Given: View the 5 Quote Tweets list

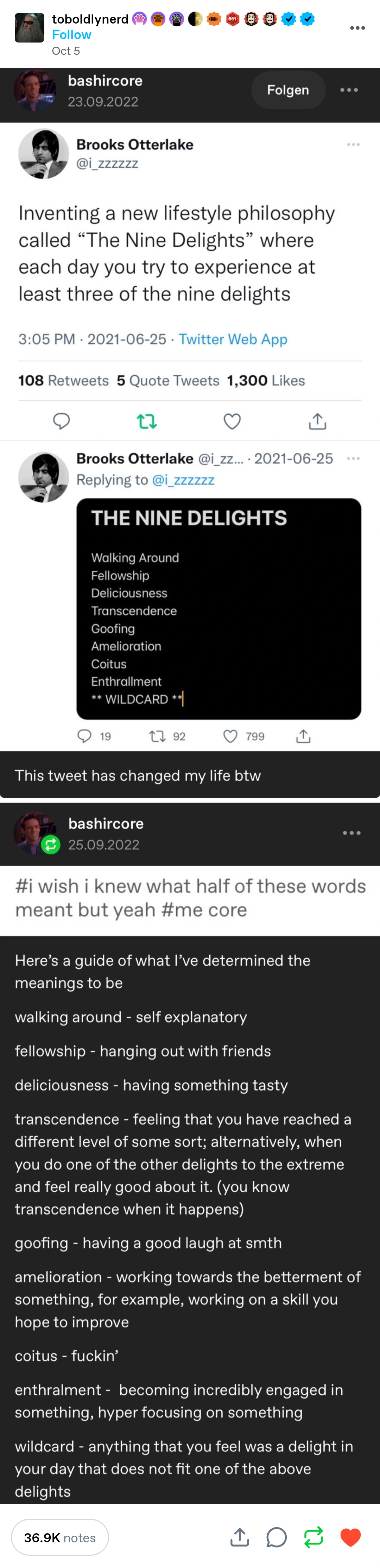Looking at the screenshot, I should (x=168, y=381).
